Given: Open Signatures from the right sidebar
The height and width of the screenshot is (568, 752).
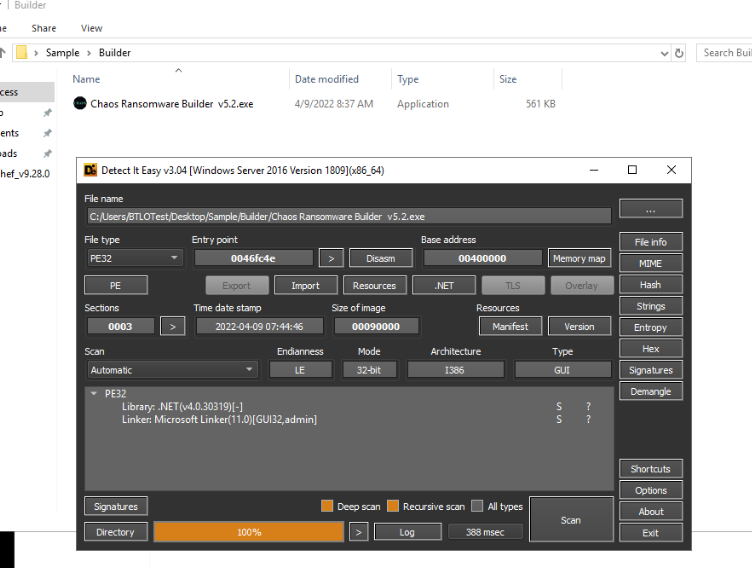Looking at the screenshot, I should (650, 370).
